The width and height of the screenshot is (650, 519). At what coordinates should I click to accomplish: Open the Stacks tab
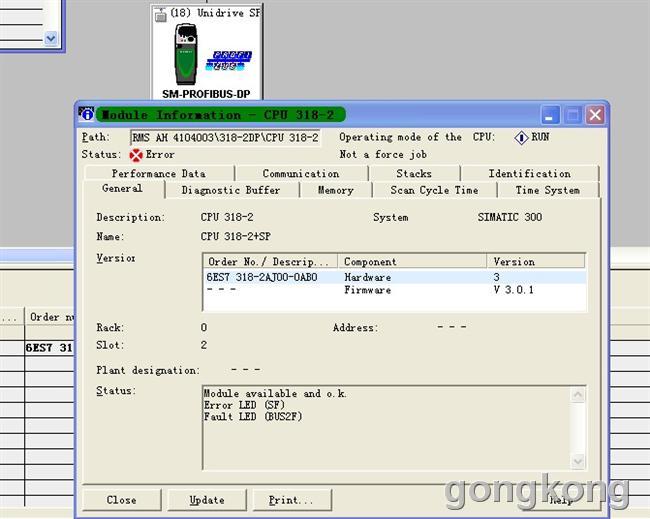coord(414,173)
